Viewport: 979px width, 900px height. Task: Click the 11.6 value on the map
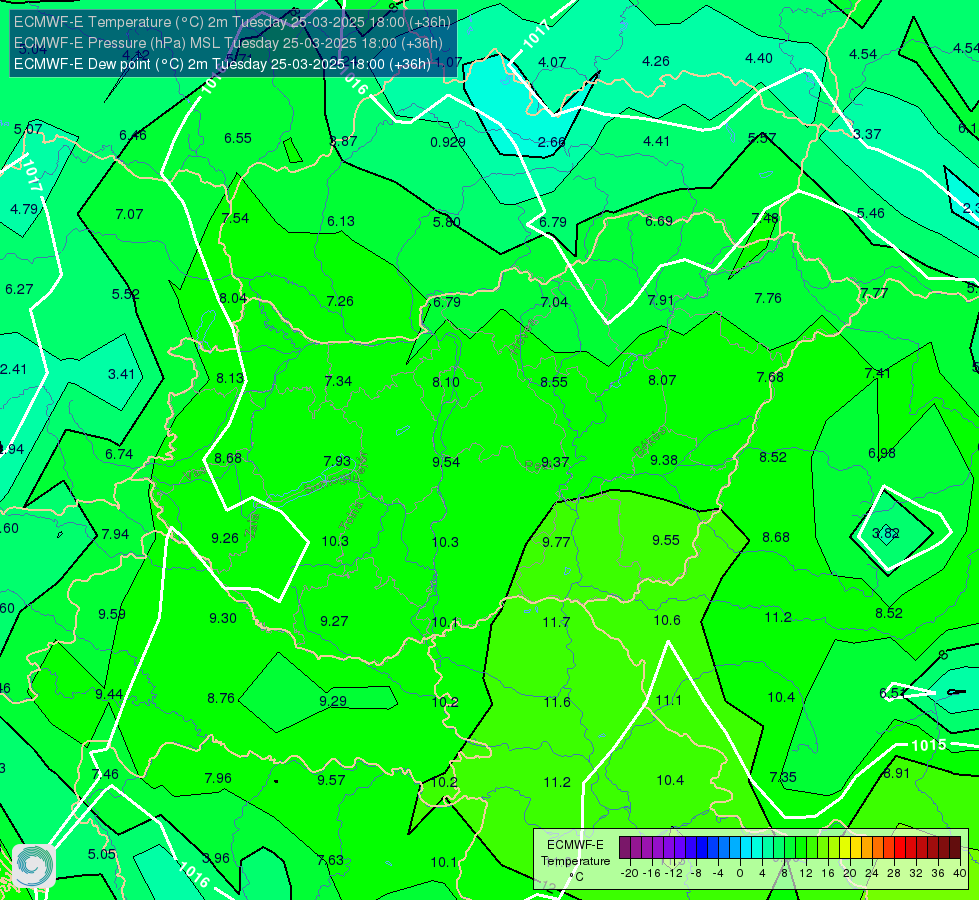[x=556, y=702]
